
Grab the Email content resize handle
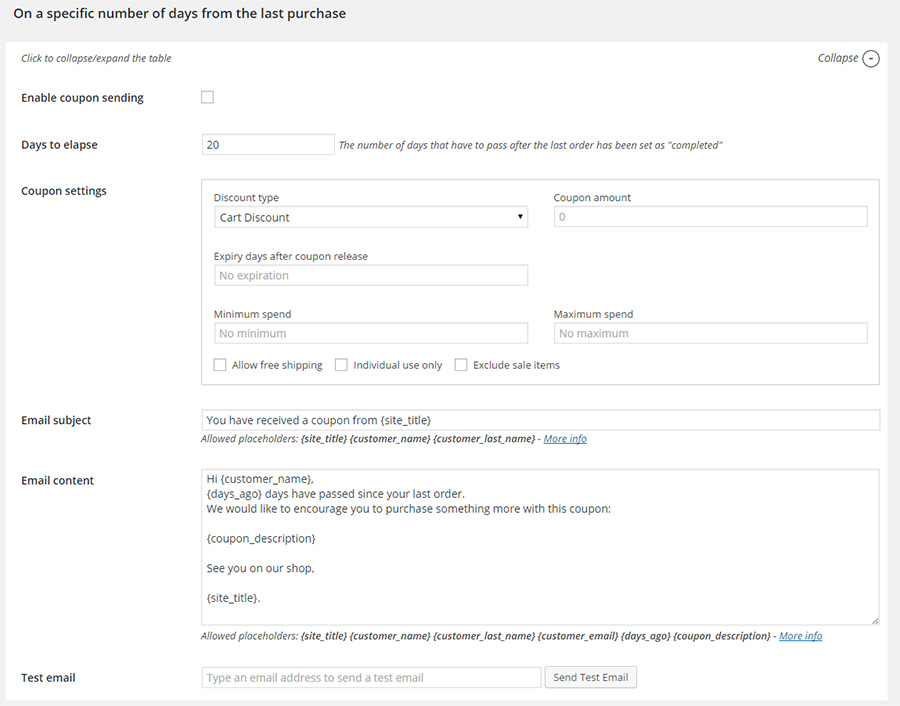point(875,621)
